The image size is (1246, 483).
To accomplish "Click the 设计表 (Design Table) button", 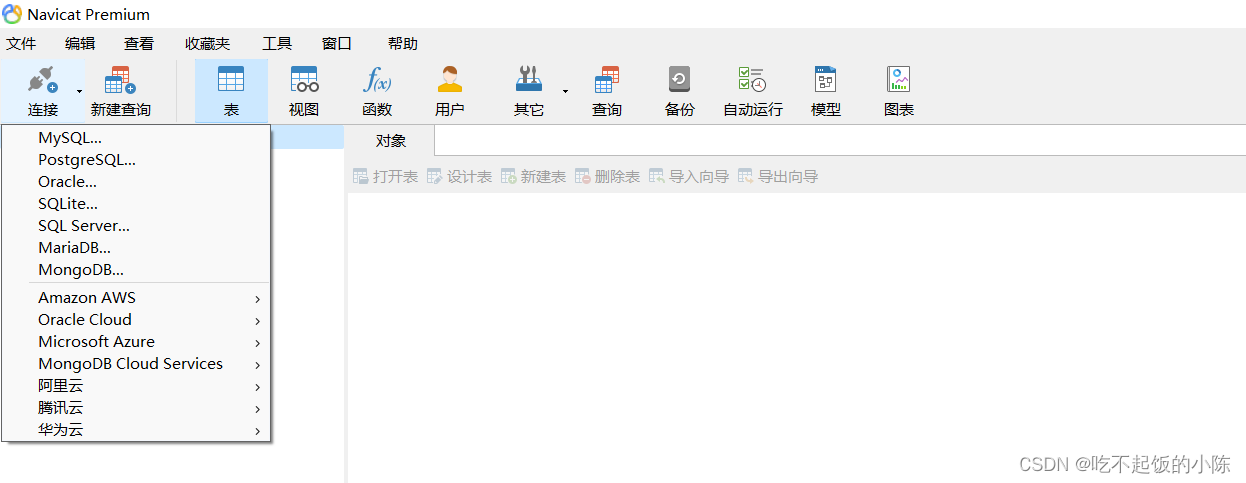I will 459,176.
